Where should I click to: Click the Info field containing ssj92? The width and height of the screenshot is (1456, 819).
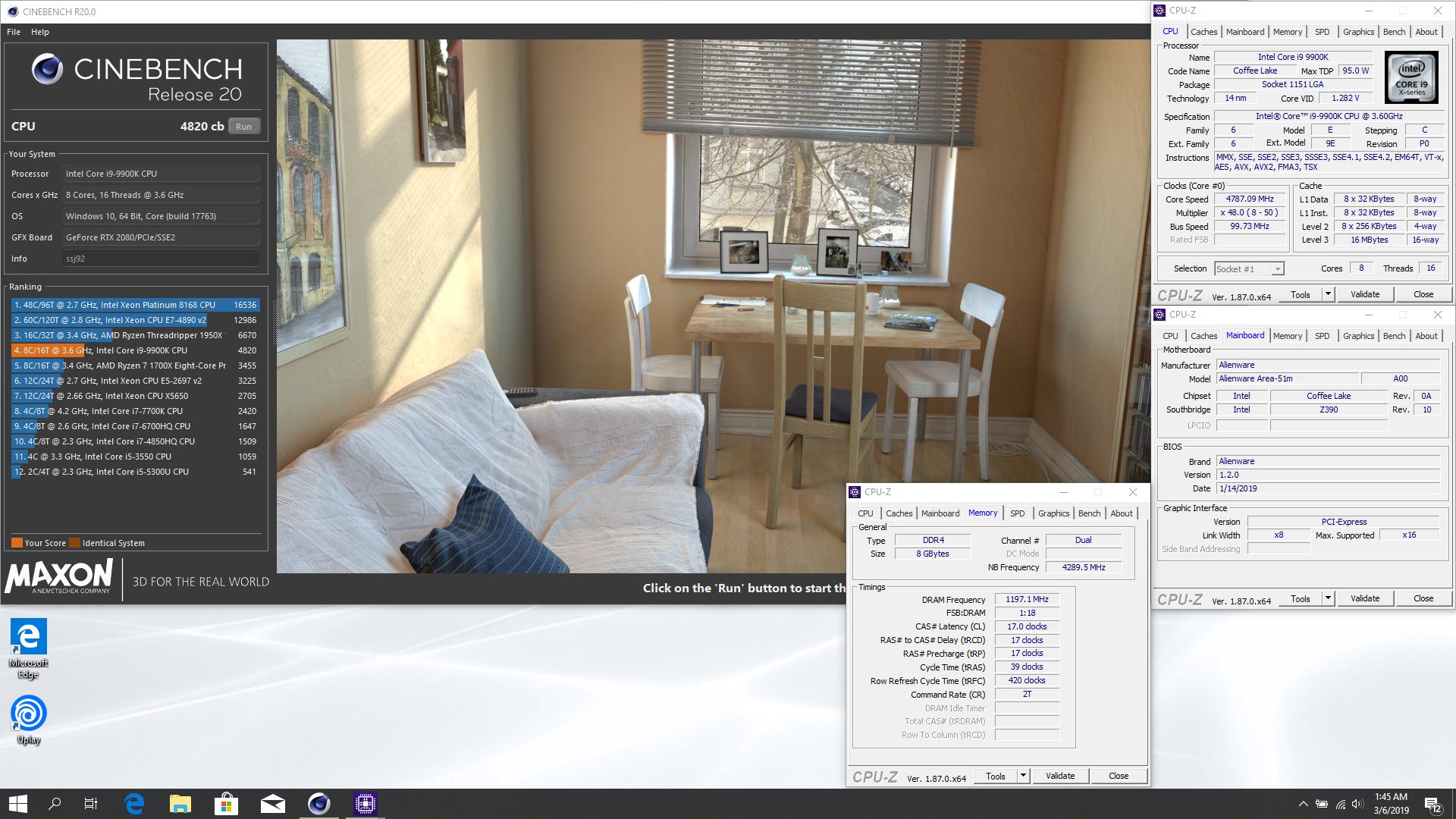click(161, 259)
